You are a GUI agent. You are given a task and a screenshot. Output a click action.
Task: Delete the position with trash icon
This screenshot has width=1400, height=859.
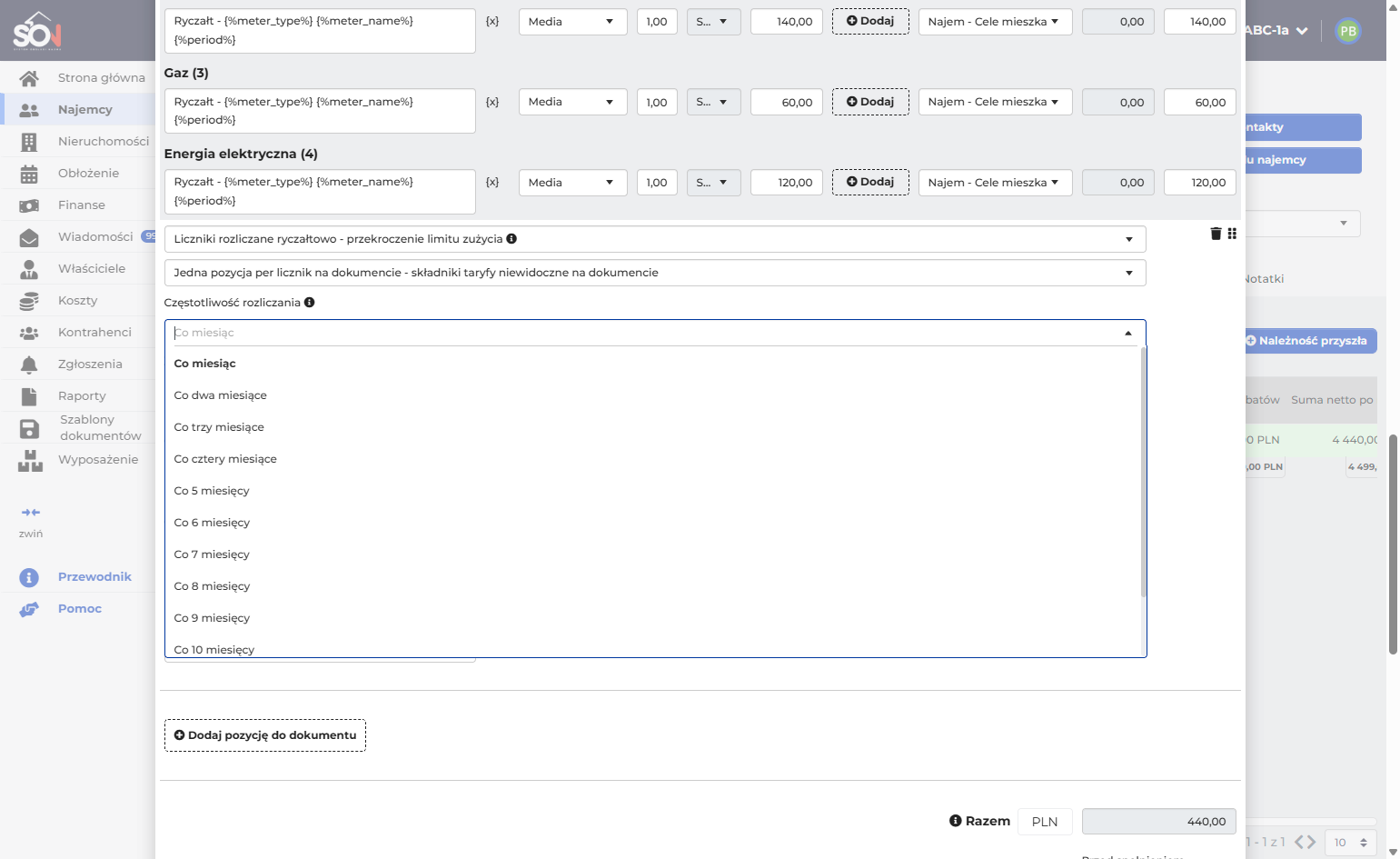1216,234
